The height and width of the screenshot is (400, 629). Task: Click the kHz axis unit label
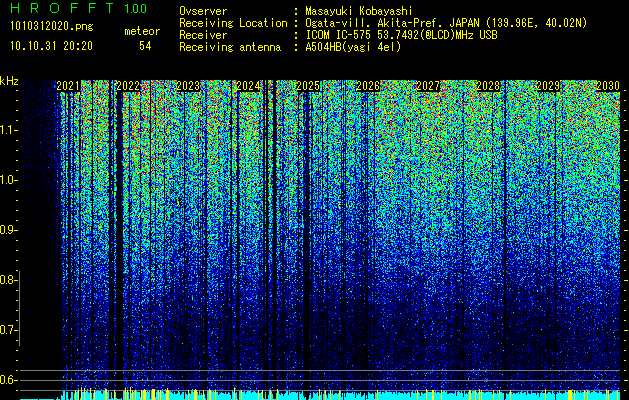pos(9,81)
